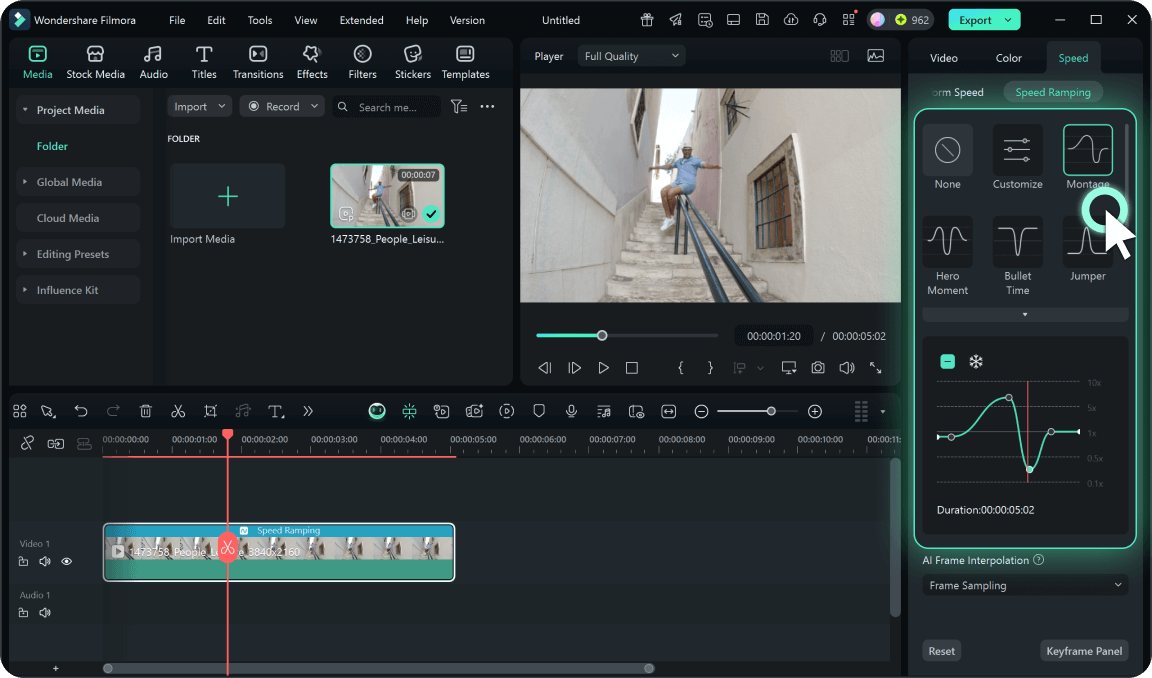Open the Stock Media tab
Viewport: 1152px width, 678px height.
[x=96, y=62]
